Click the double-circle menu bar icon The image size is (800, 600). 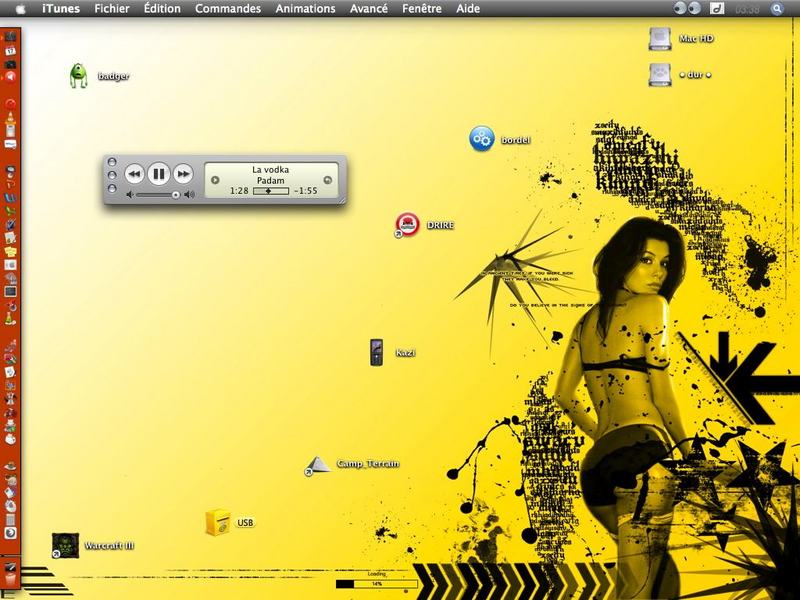(x=687, y=8)
